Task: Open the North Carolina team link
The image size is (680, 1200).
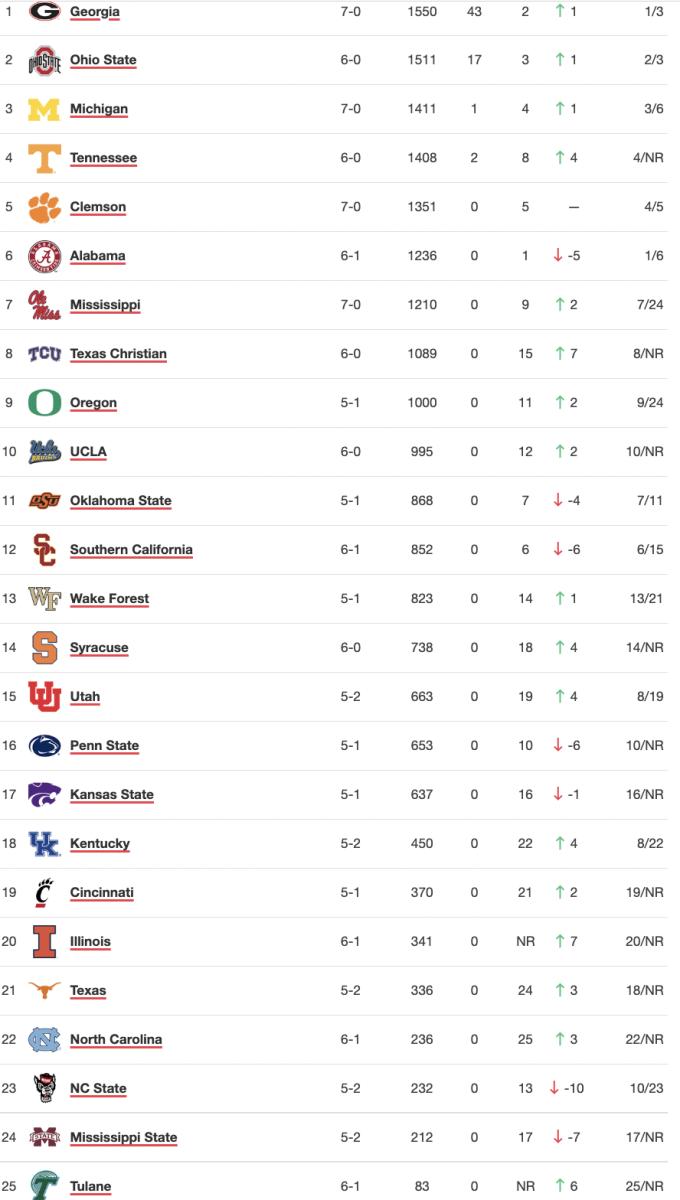Action: pos(116,1040)
